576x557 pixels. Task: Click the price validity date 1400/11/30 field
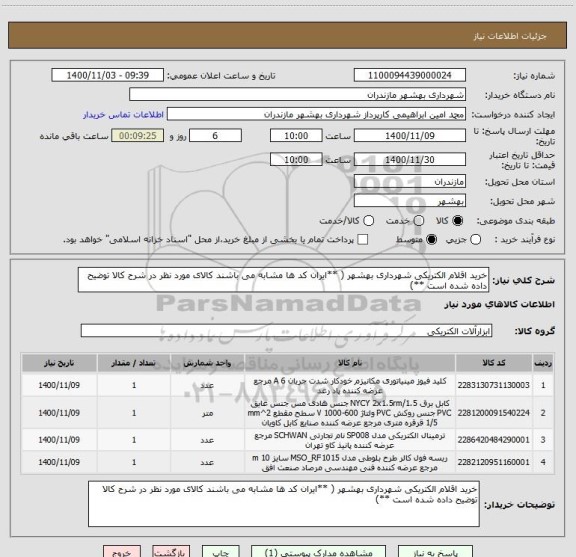[x=410, y=159]
